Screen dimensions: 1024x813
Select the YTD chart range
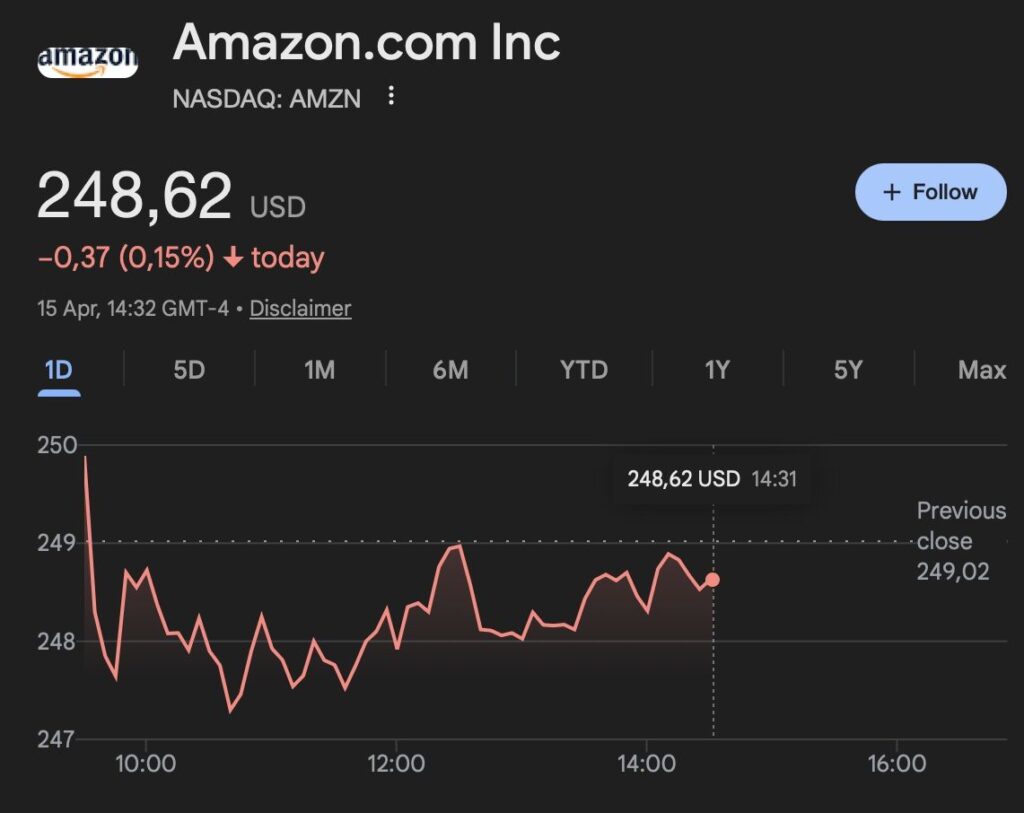584,370
